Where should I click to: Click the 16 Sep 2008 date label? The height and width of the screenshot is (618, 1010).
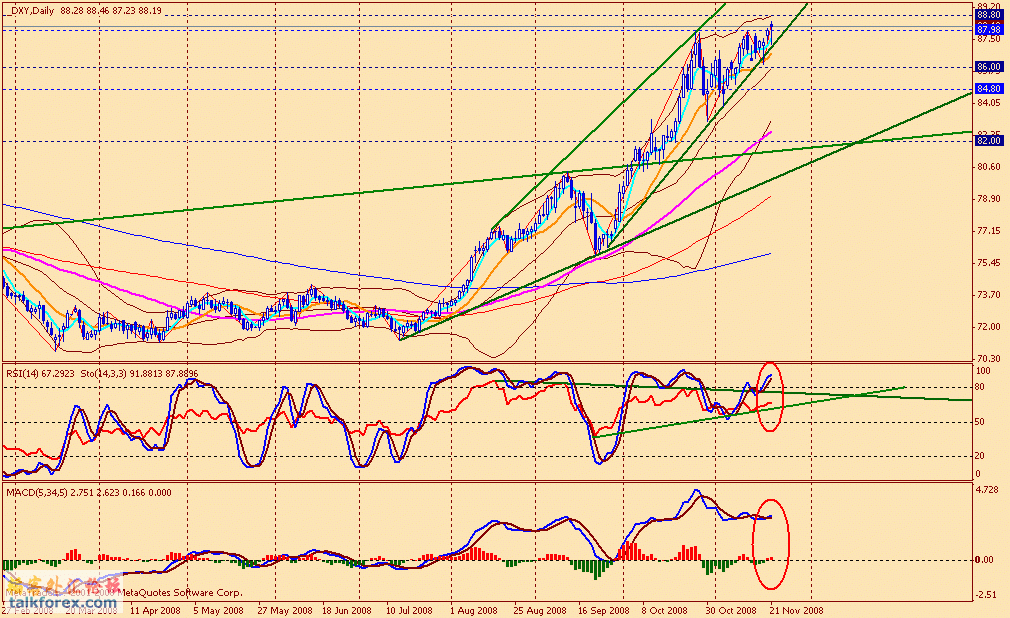pos(604,610)
